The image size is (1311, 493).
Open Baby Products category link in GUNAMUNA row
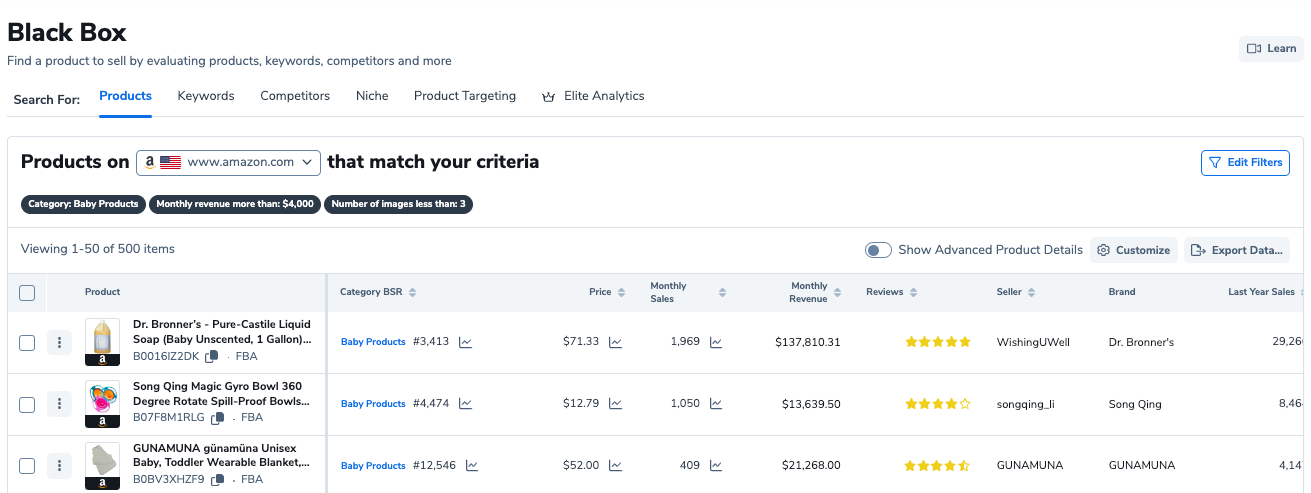tap(373, 466)
